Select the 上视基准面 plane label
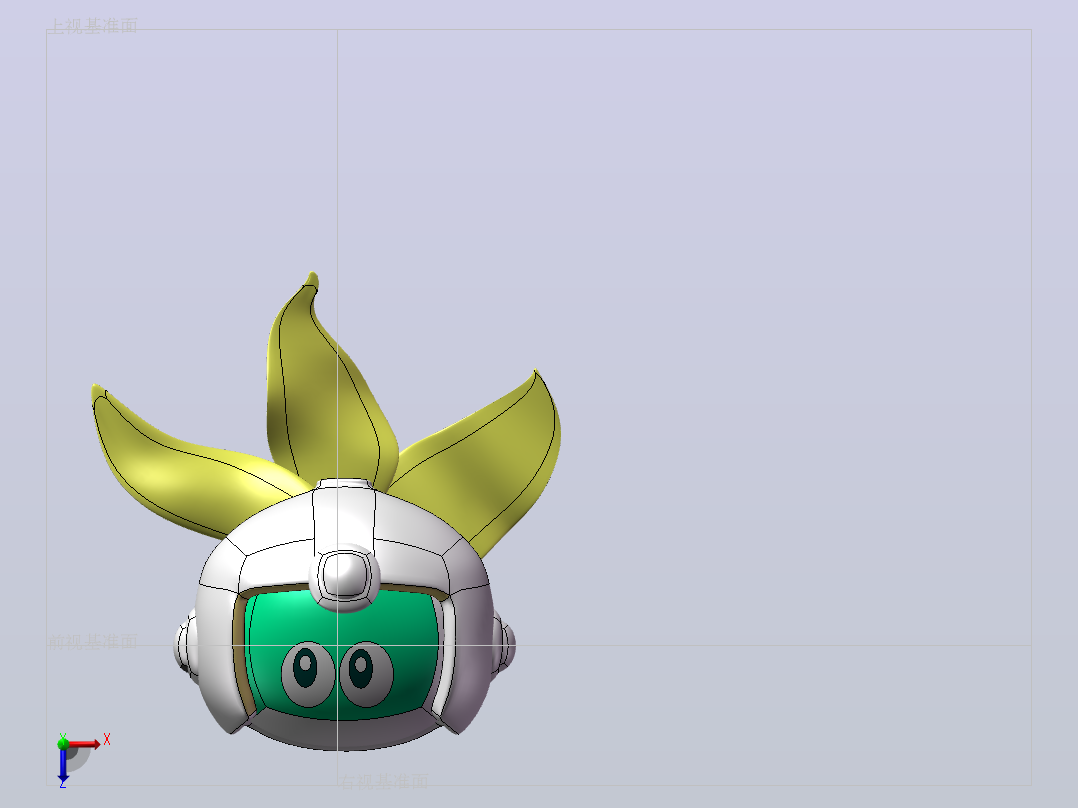The width and height of the screenshot is (1078, 808). 92,26
